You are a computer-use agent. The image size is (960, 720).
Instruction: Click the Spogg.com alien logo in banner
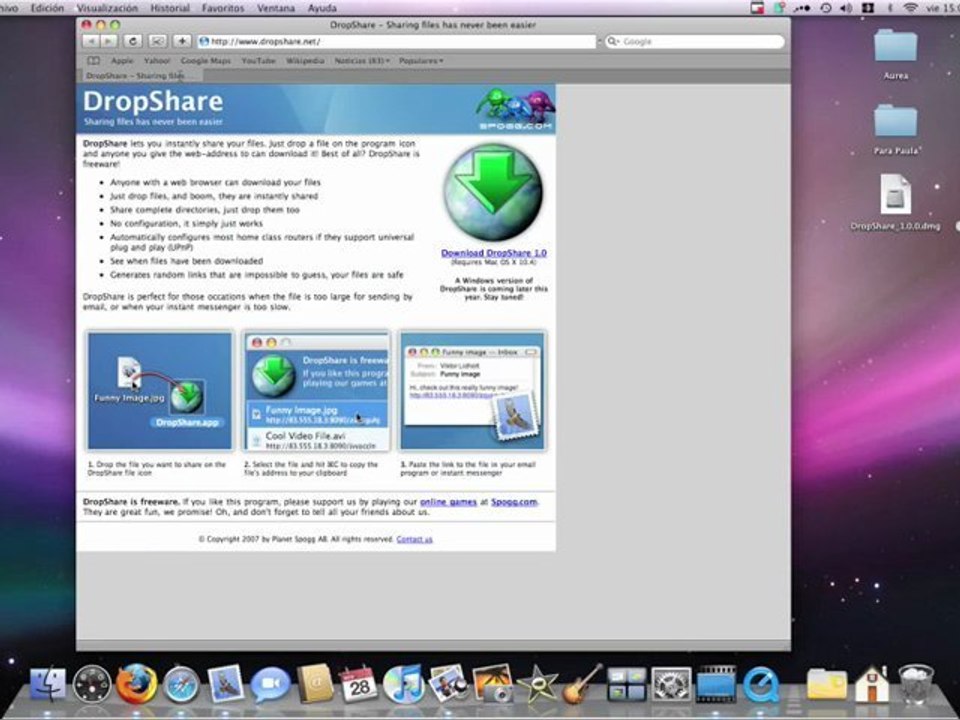(x=516, y=109)
